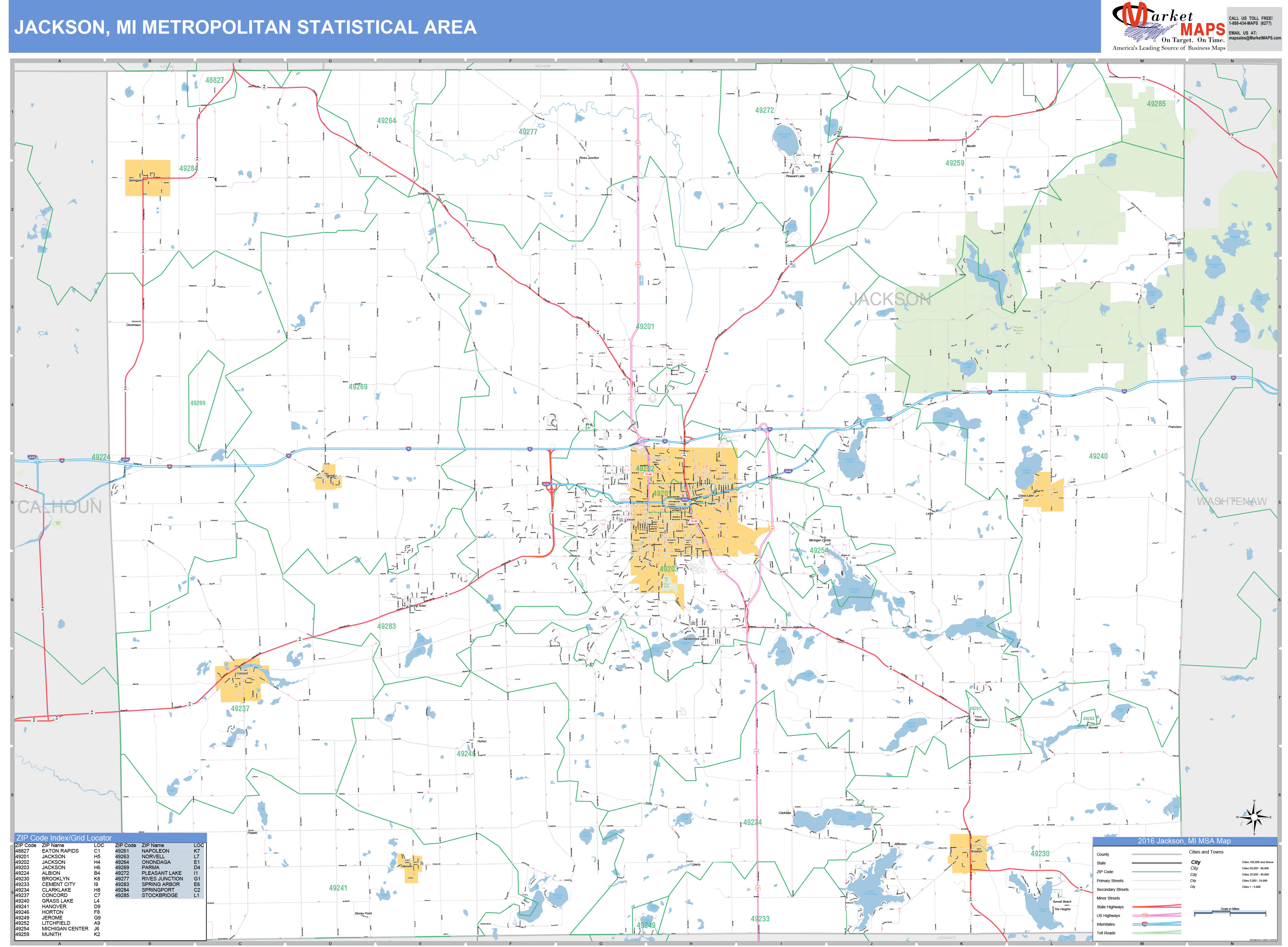Expand the 2016 Jackson, MI MSA Map legend header
1288x947 pixels.
(1185, 841)
